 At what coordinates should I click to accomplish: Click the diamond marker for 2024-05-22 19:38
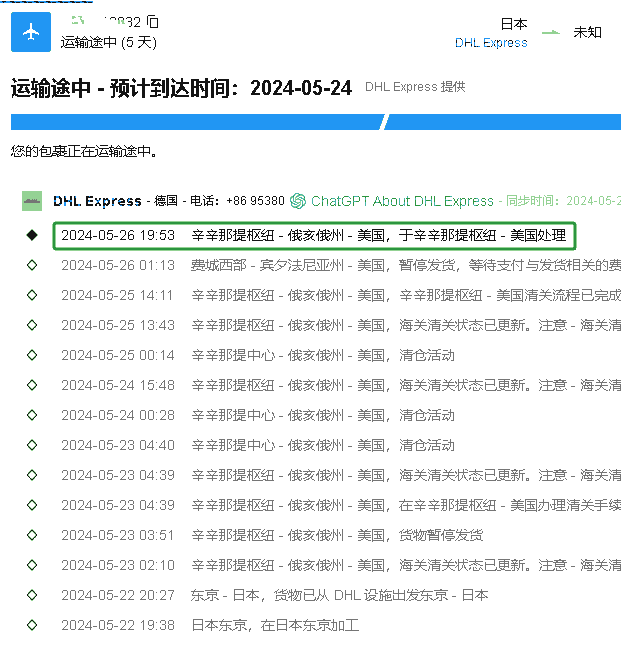point(32,625)
